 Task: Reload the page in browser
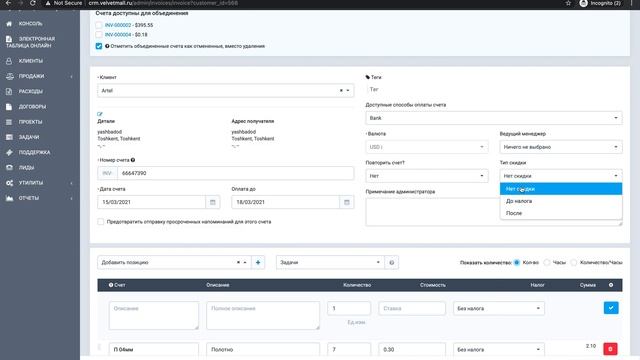pos(33,3)
